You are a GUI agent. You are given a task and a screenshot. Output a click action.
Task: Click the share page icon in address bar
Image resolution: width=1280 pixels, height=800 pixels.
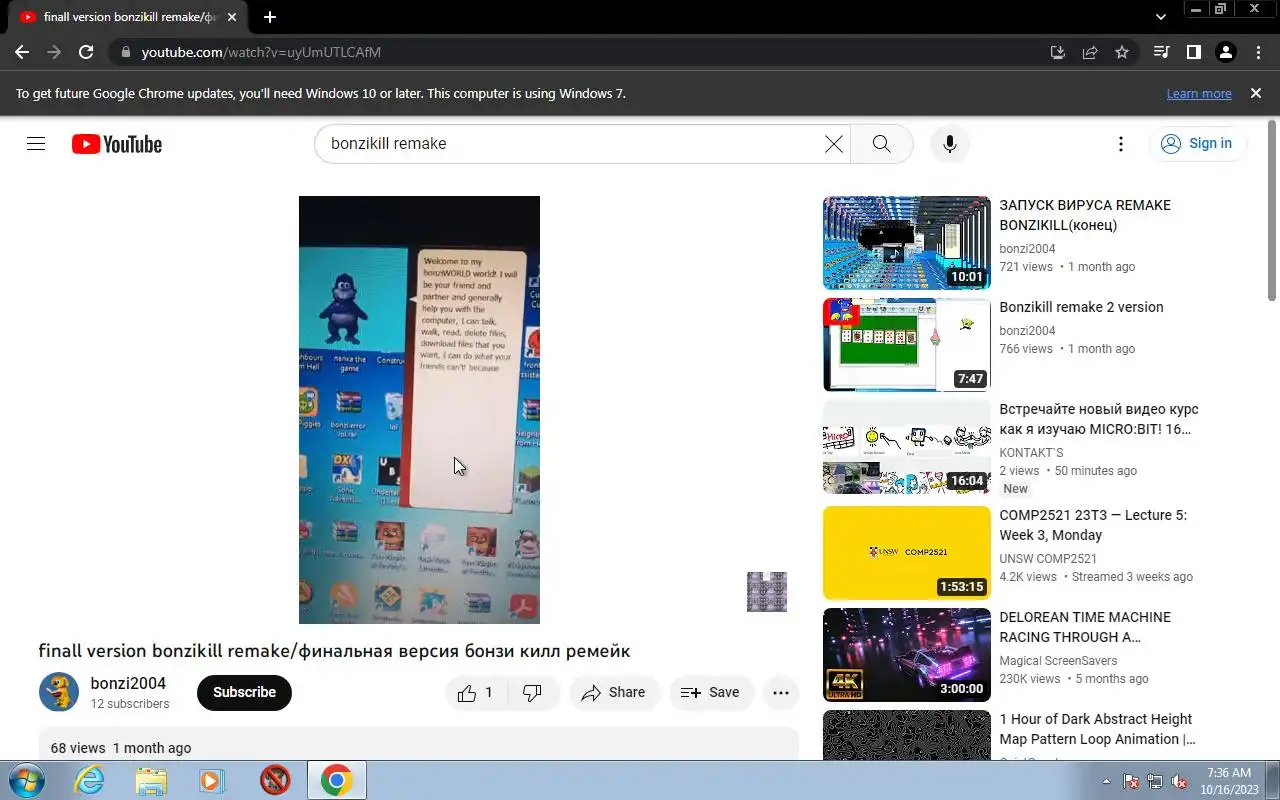(1090, 52)
